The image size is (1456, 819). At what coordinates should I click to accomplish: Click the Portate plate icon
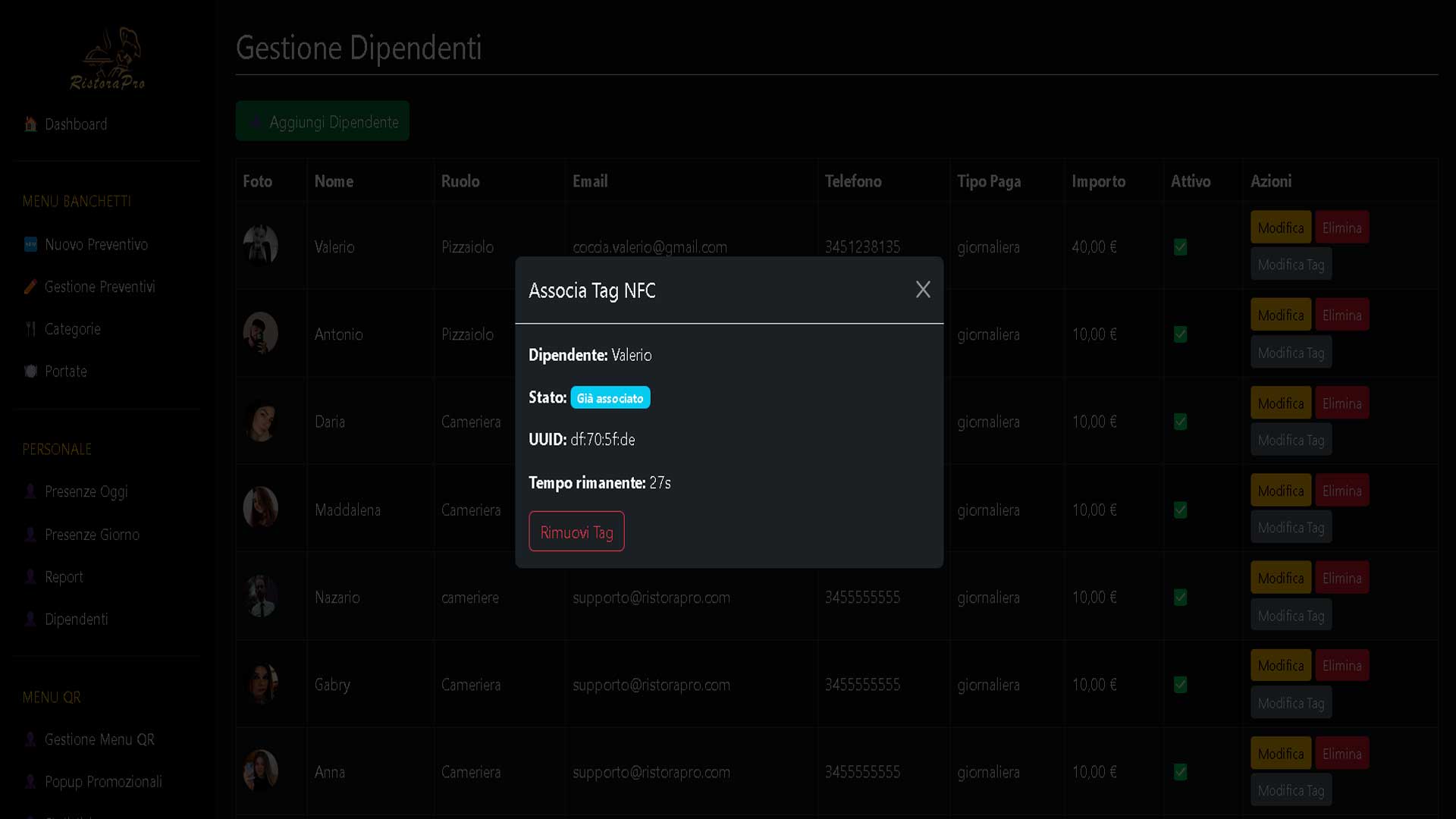coord(30,372)
